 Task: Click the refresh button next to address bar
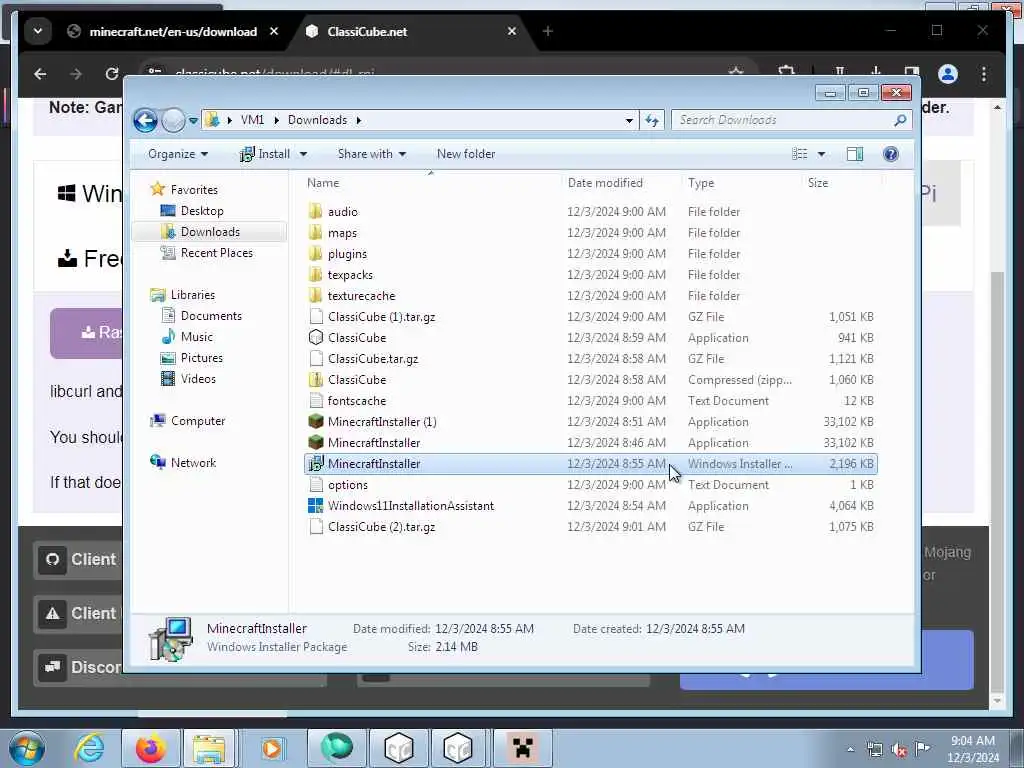(x=652, y=120)
